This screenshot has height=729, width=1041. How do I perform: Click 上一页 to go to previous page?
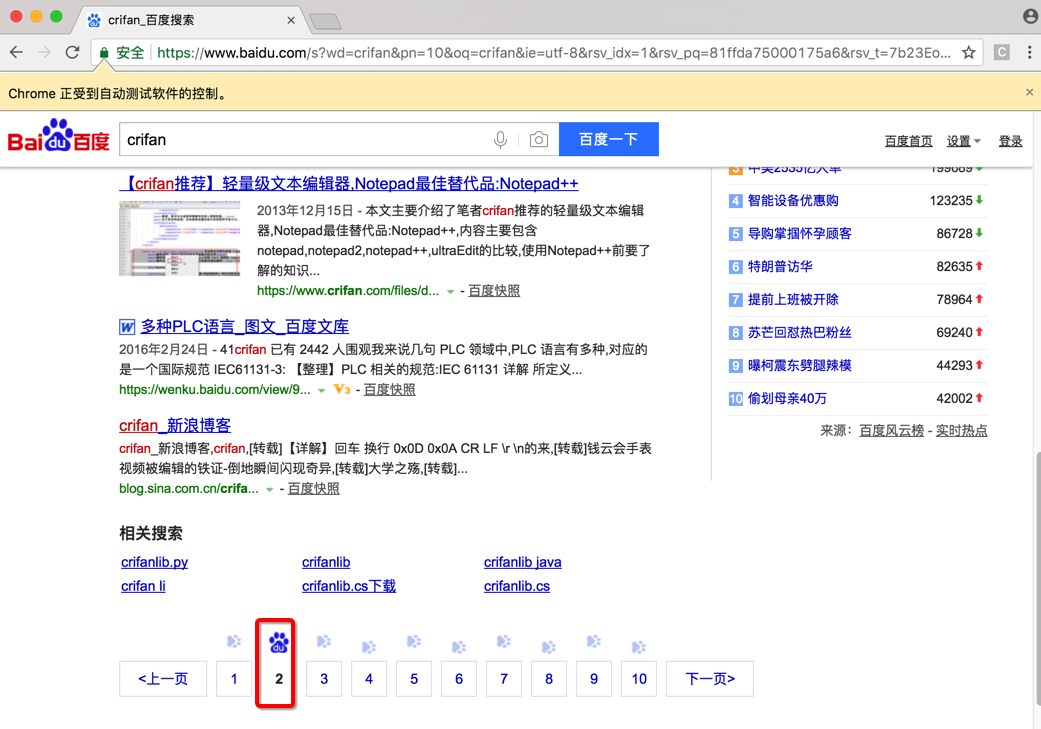pos(163,679)
